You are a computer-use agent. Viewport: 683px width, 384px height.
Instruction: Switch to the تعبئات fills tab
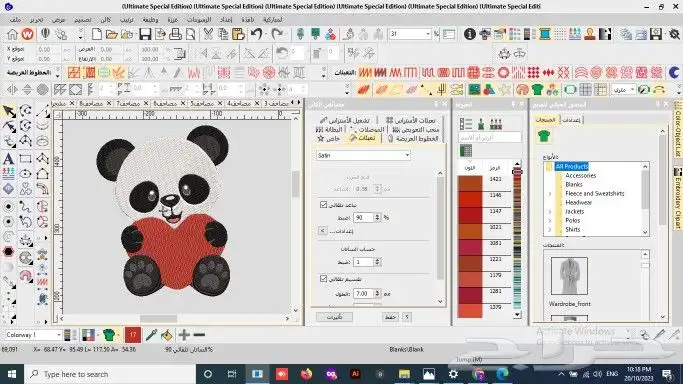click(362, 138)
